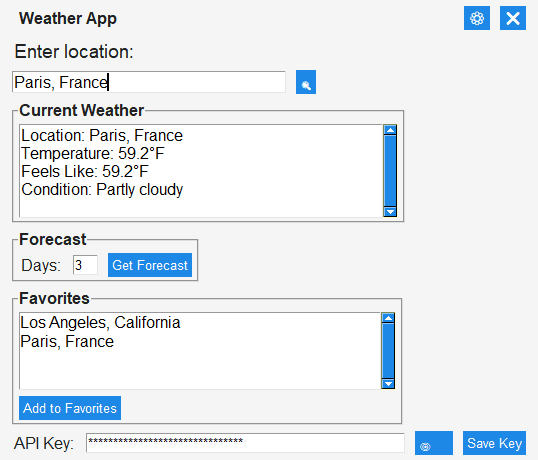Click the Favorites scrollbar thumb
The width and height of the screenshot is (538, 460).
388,351
